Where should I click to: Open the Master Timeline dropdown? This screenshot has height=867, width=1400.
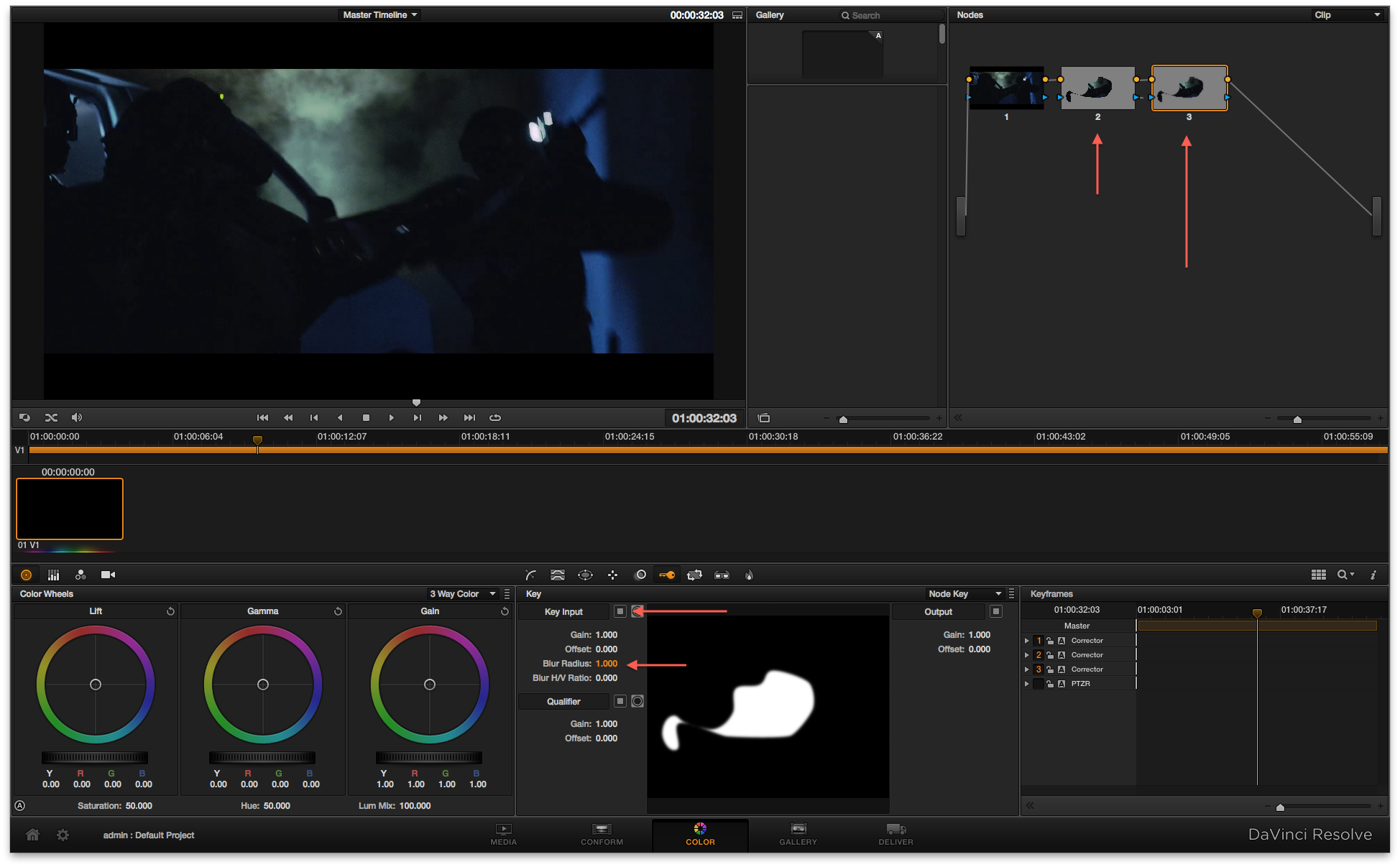click(379, 15)
